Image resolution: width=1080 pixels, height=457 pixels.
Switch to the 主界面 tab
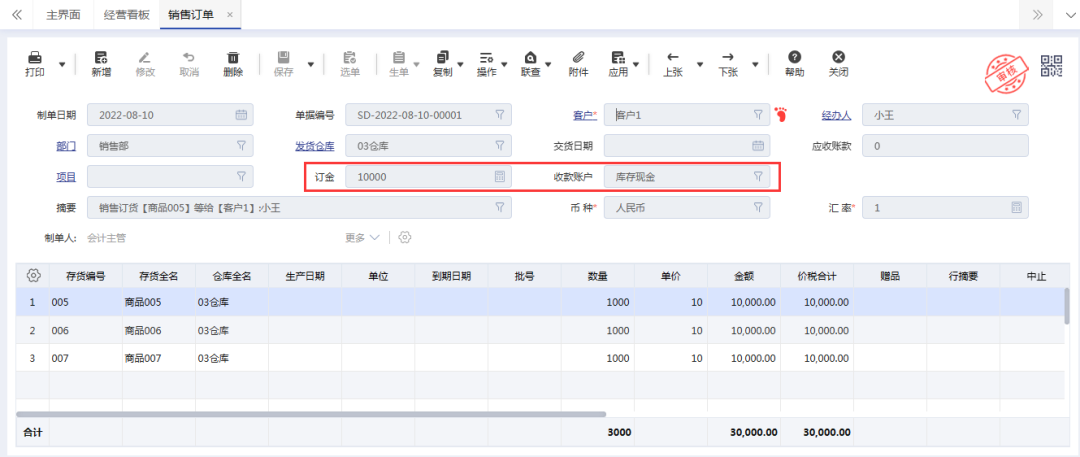pyautogui.click(x=62, y=15)
